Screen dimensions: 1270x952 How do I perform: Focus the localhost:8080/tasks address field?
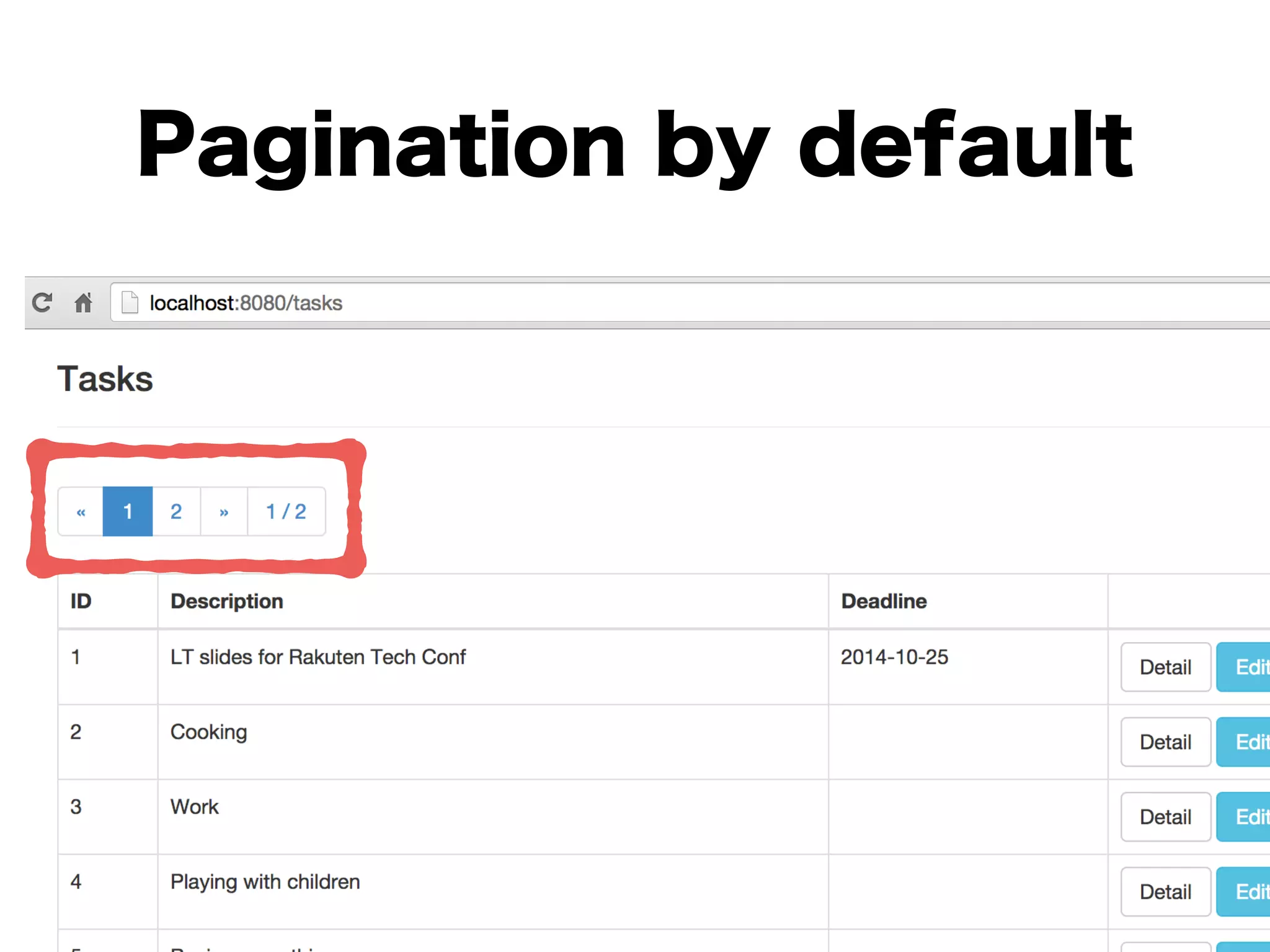[x=690, y=302]
